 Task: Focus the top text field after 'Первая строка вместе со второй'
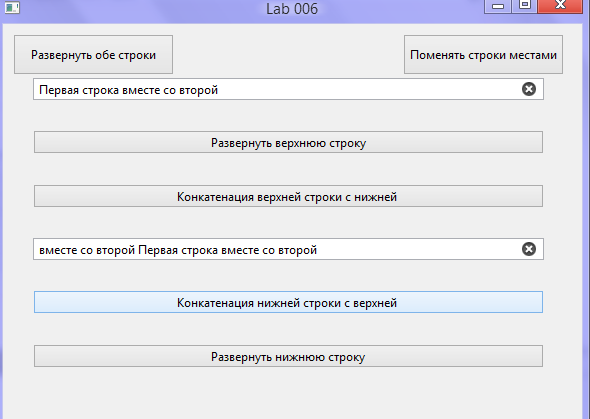click(369, 90)
